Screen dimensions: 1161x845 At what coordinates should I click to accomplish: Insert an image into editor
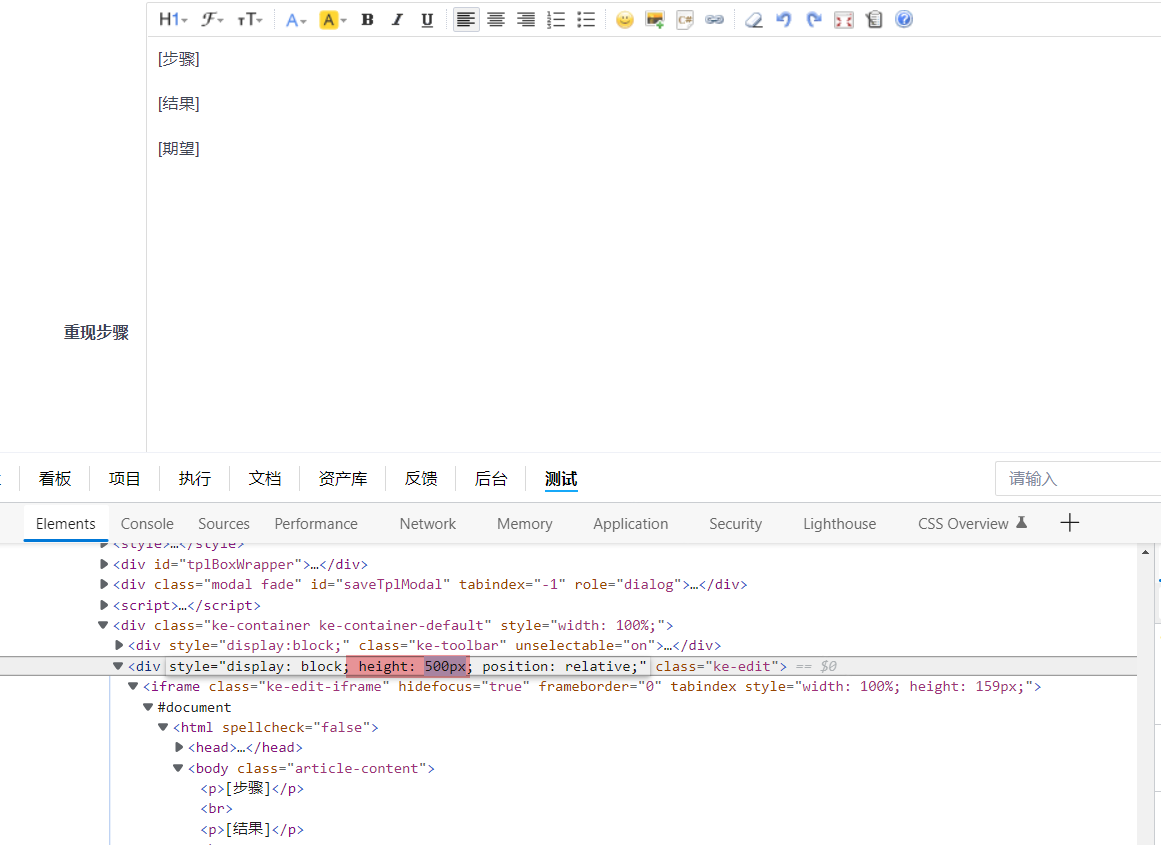[655, 20]
